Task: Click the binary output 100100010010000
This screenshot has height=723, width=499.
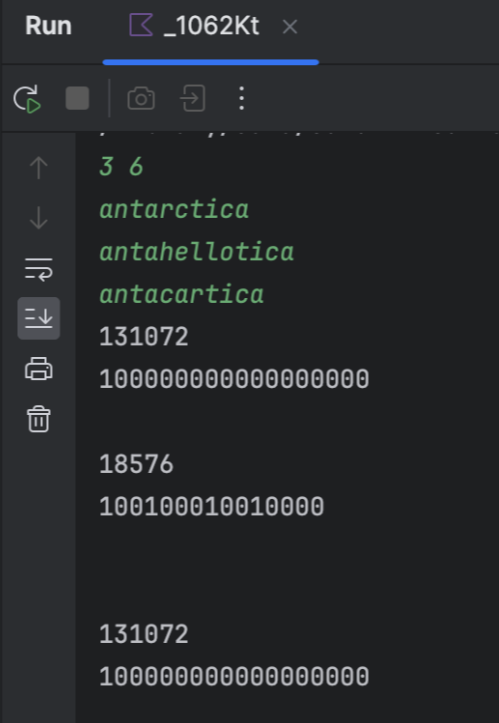Action: click(212, 506)
